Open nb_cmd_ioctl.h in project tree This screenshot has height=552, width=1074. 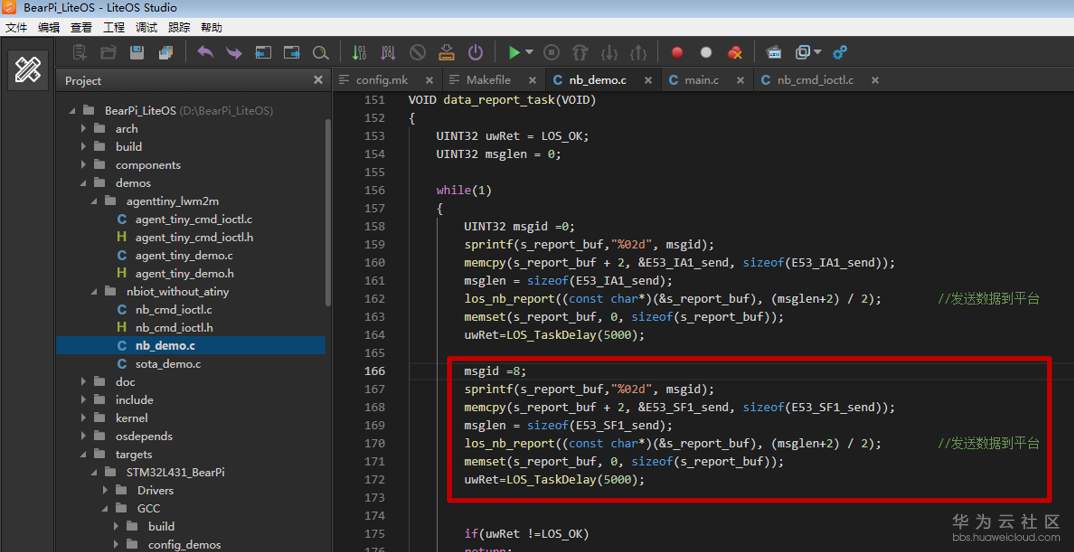tap(174, 327)
